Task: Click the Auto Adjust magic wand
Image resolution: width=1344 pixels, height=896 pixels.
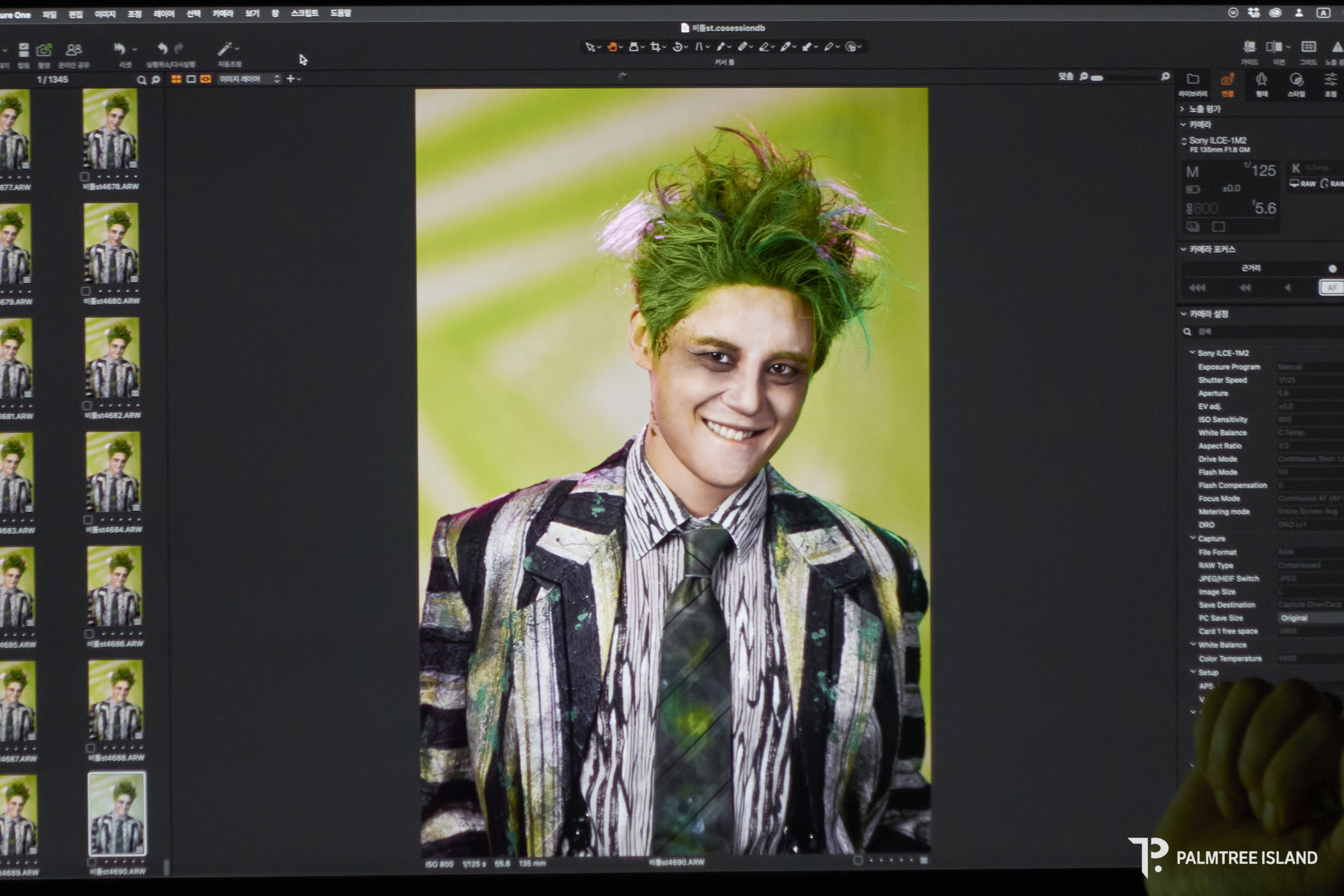Action: click(x=224, y=50)
